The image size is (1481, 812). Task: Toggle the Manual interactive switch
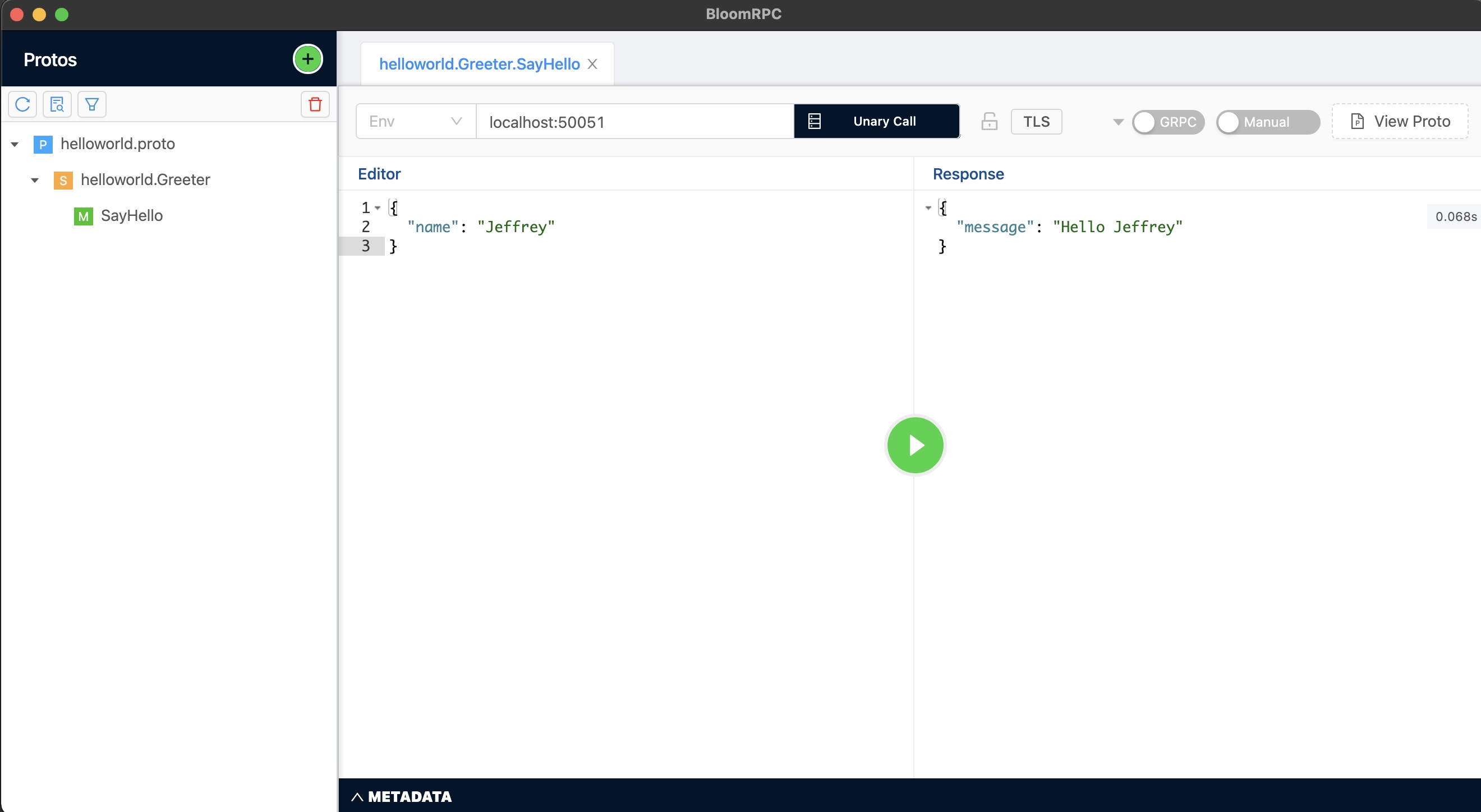click(1267, 122)
